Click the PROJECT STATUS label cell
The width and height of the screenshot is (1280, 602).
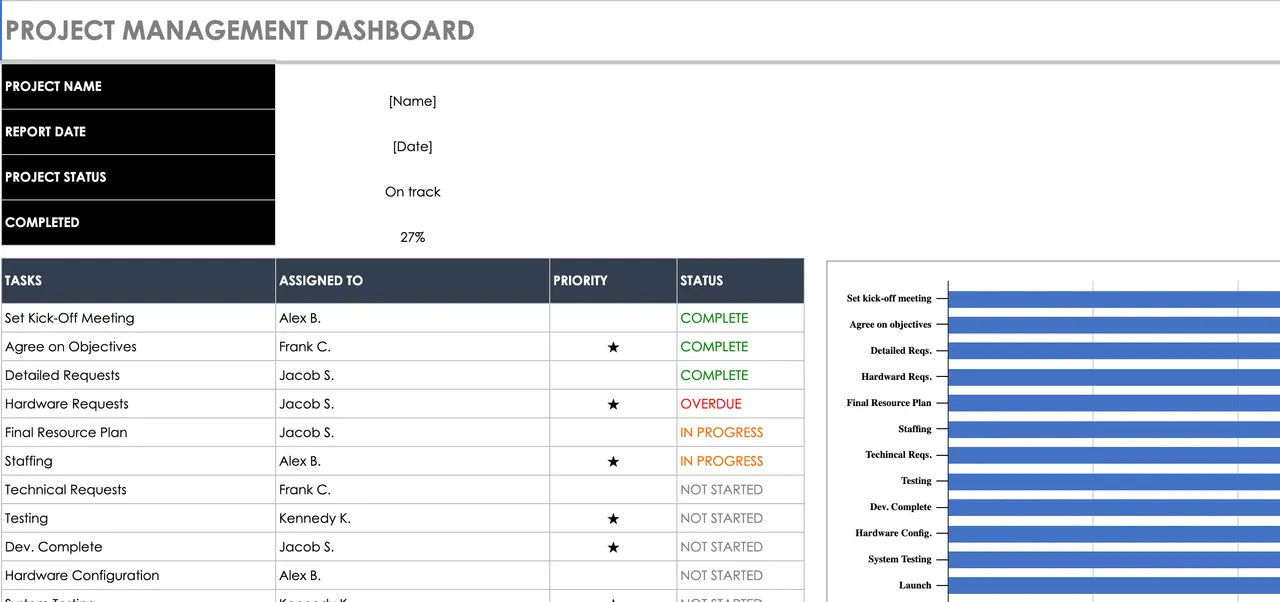pyautogui.click(x=138, y=177)
